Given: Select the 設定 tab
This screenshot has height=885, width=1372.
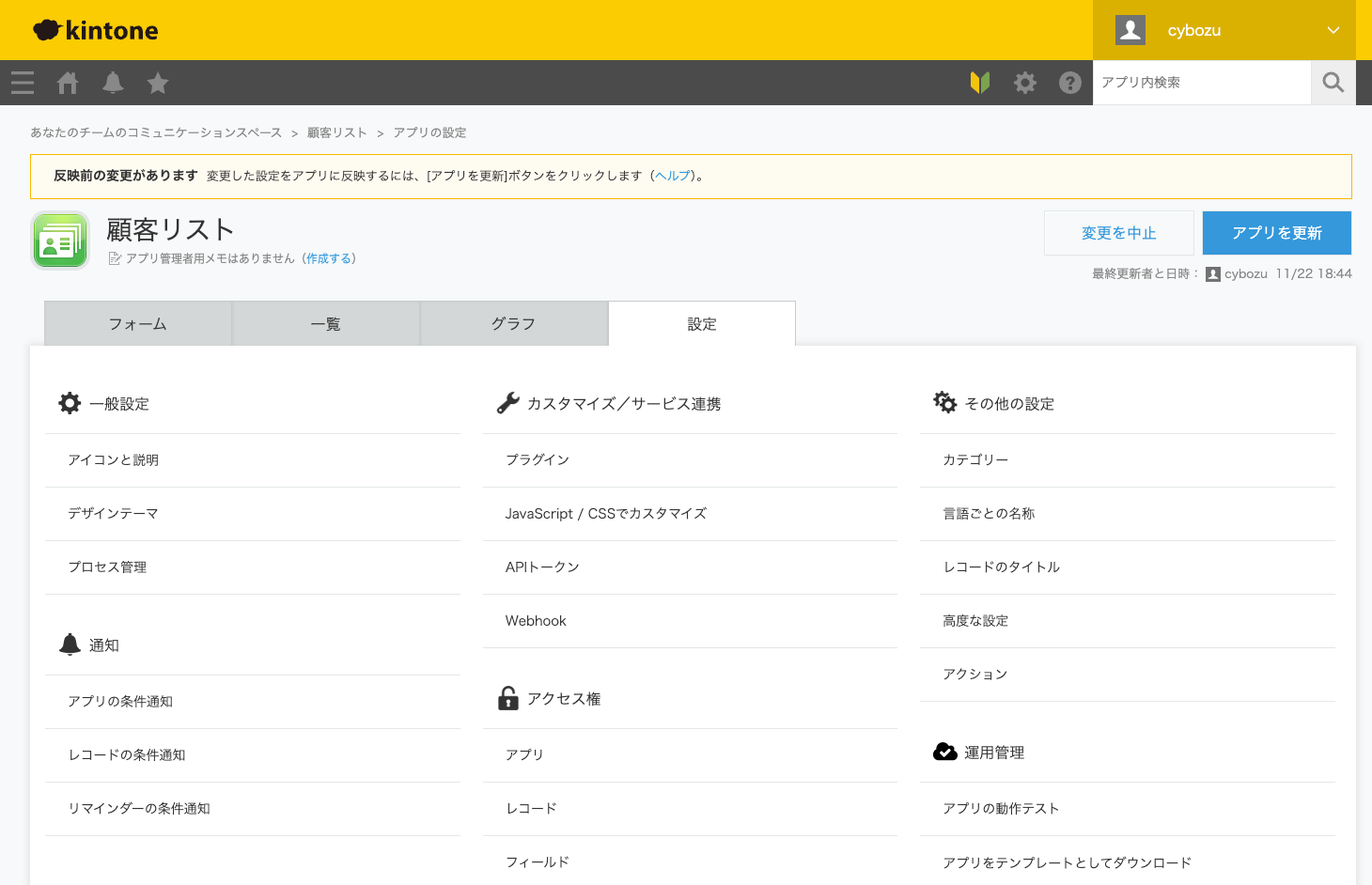Looking at the screenshot, I should 702,323.
